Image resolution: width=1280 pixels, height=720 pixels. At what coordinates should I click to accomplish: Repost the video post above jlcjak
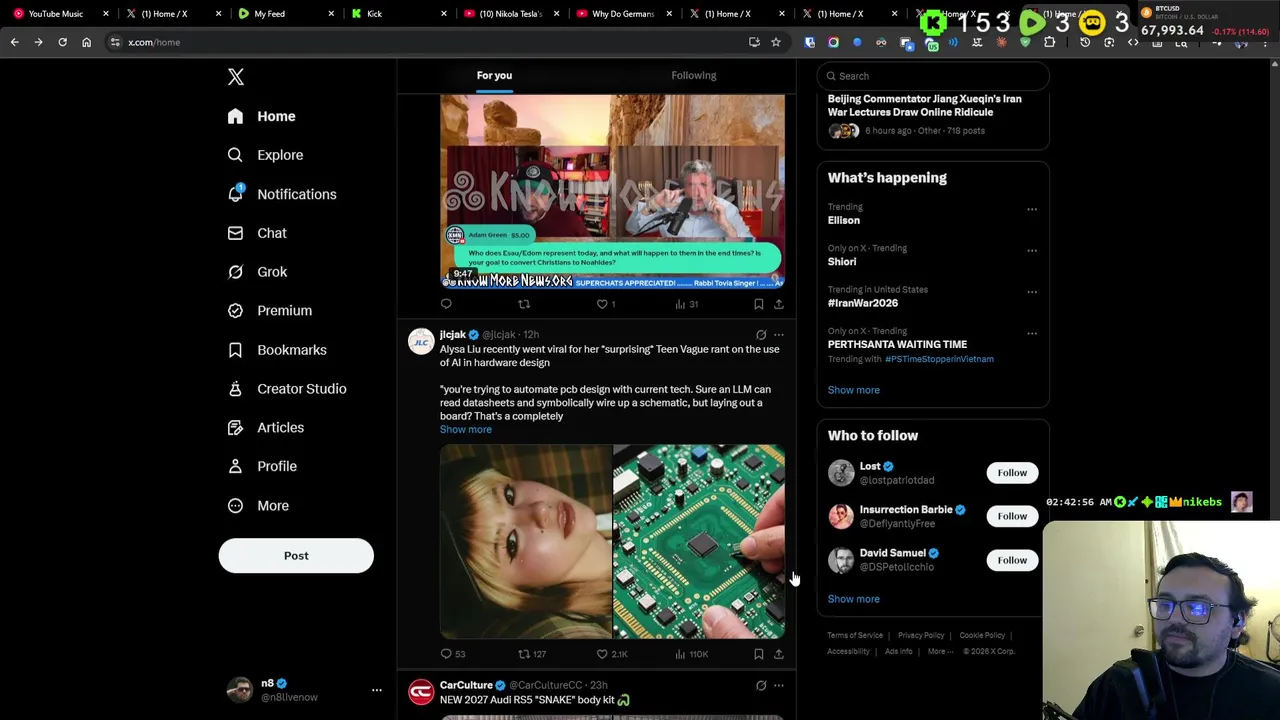524,304
